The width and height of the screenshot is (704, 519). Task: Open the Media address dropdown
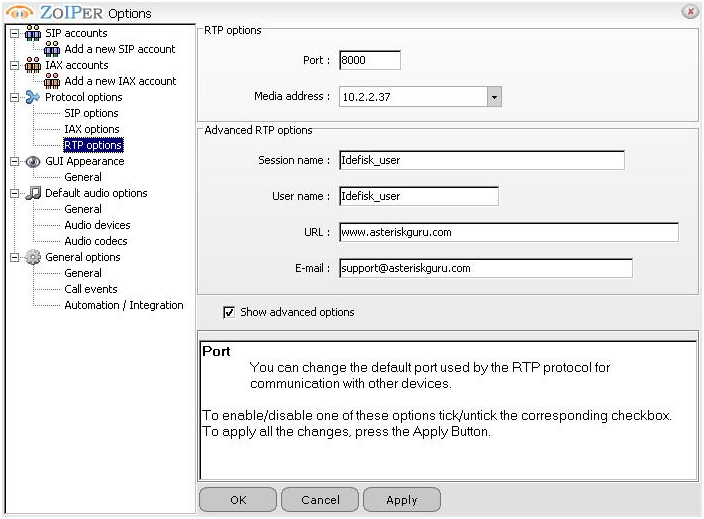493,97
